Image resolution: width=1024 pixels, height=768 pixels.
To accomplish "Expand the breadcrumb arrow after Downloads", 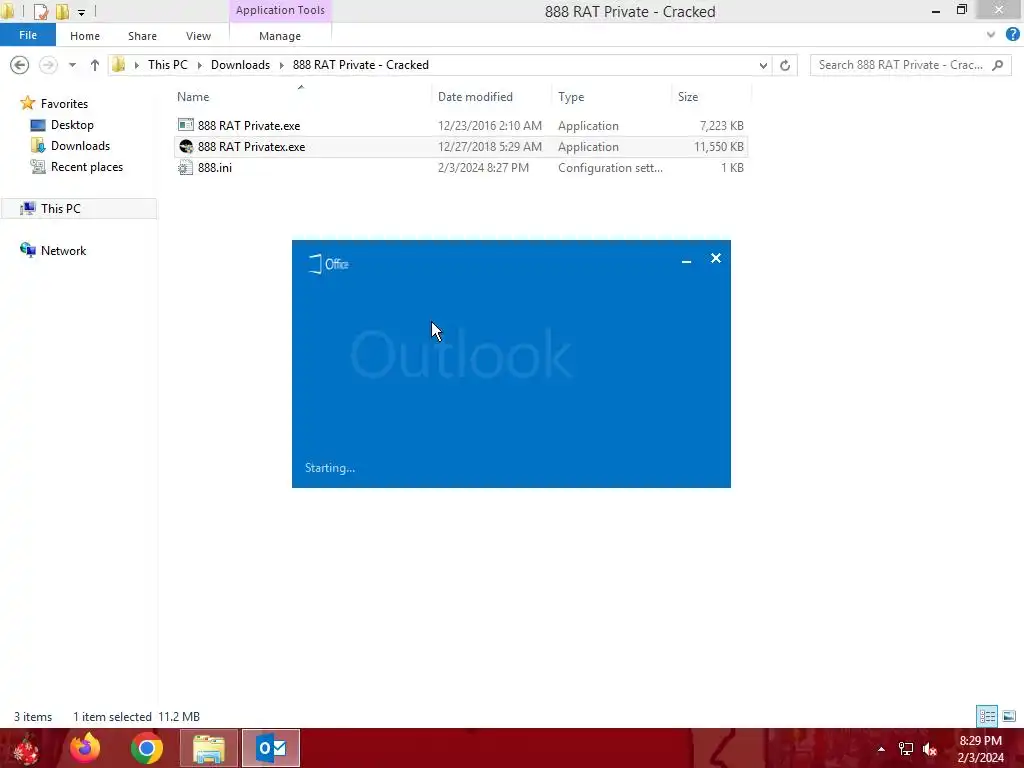I will (x=281, y=65).
